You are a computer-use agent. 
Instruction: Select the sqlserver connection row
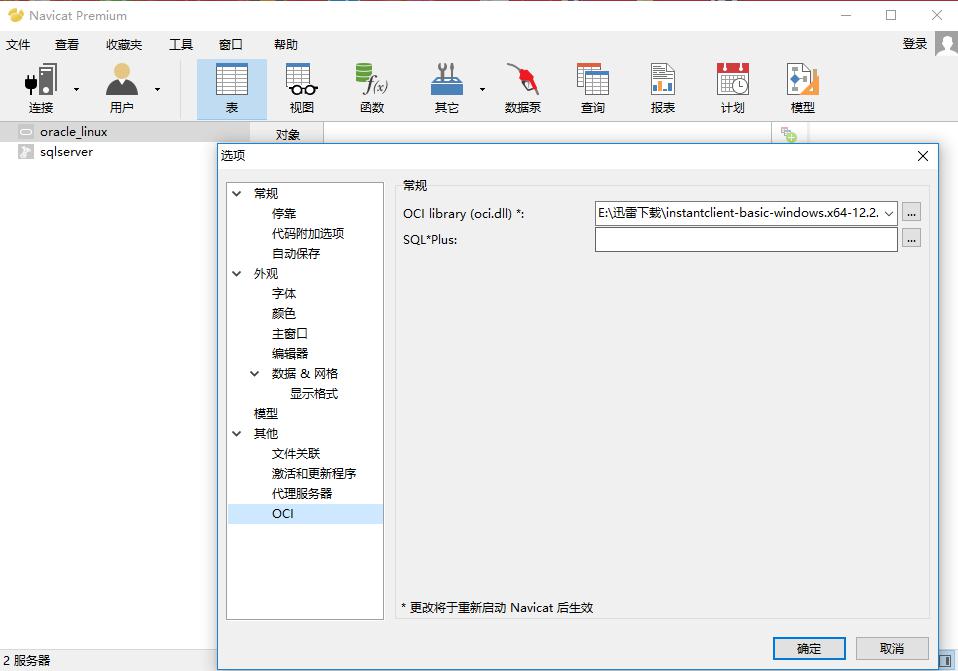[109, 152]
